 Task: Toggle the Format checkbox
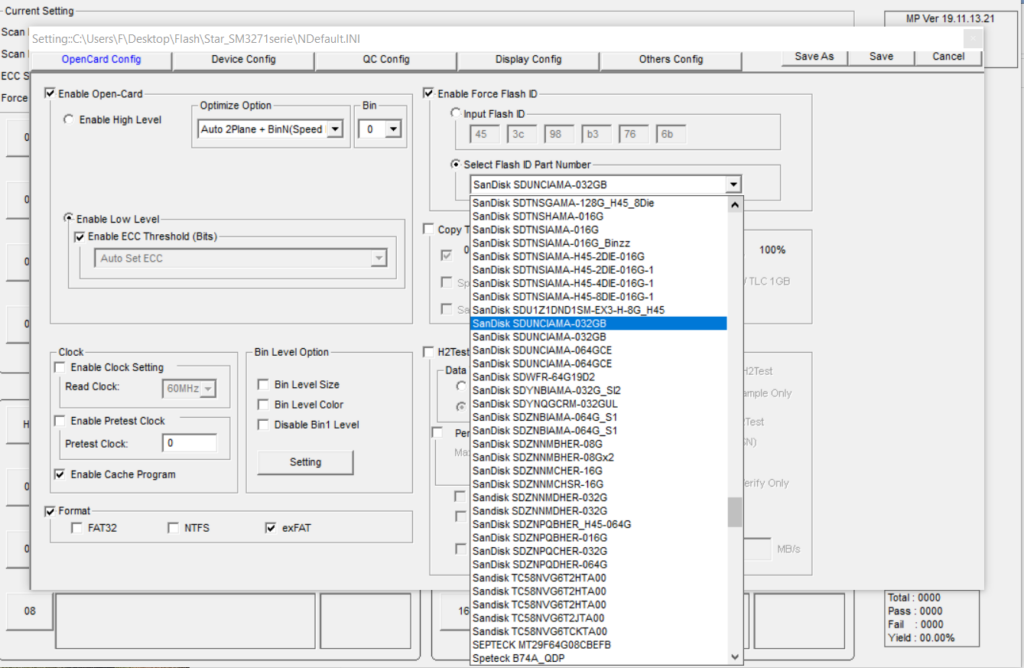(x=50, y=511)
